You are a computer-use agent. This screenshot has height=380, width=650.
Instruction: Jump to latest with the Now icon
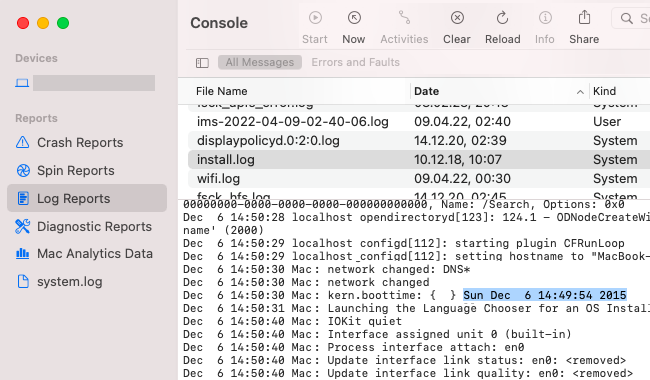pos(354,18)
